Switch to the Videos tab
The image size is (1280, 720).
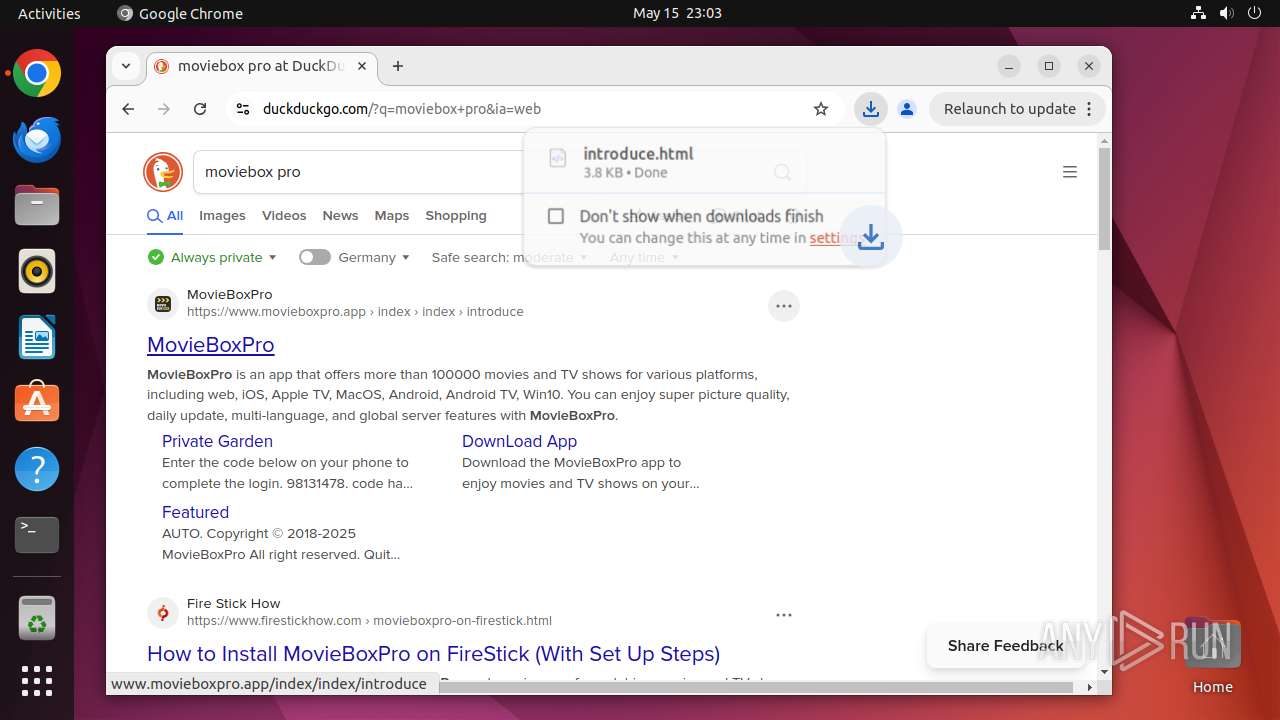pos(284,216)
